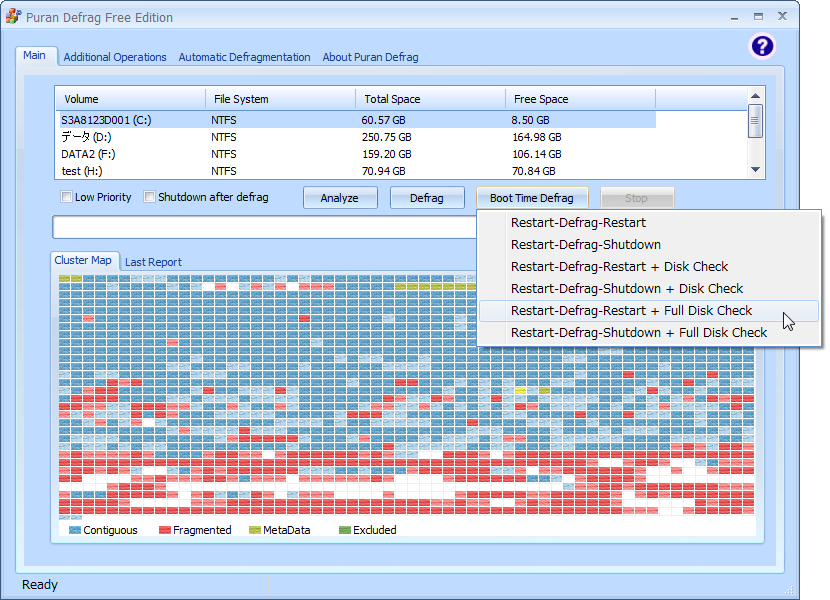This screenshot has height=600, width=830.
Task: Select the データ (D:) volume row
Action: tap(356, 137)
